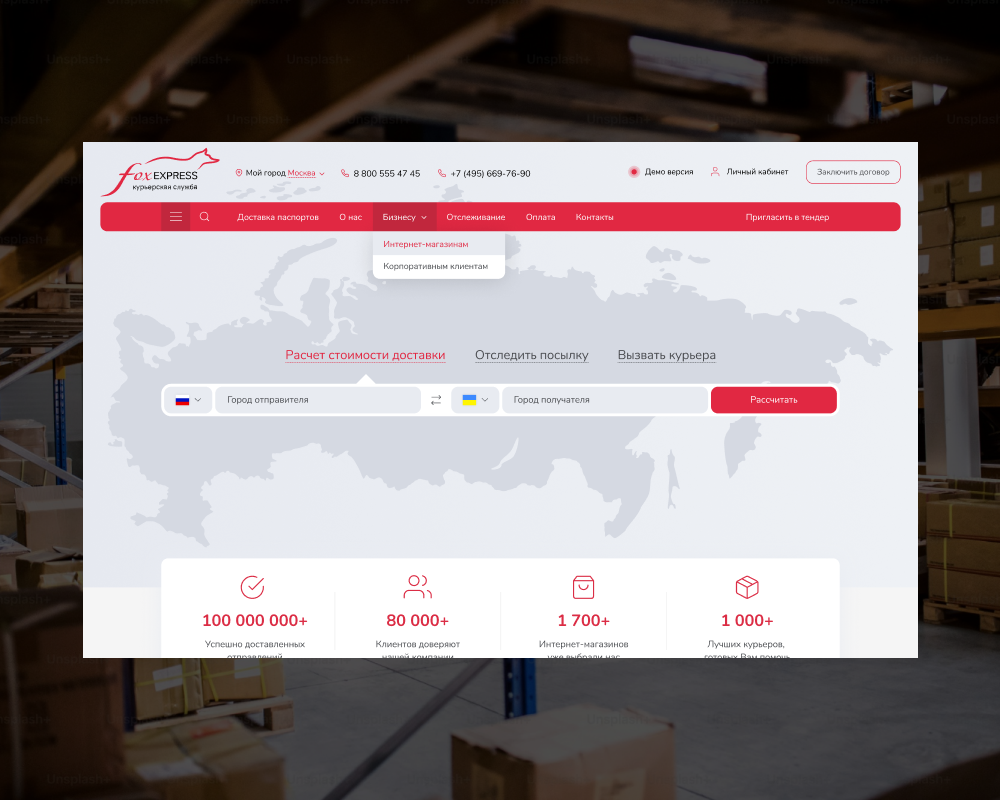The width and height of the screenshot is (1000, 800).
Task: Click phone icon beside 8 800 555 47 45
Action: pyautogui.click(x=345, y=174)
